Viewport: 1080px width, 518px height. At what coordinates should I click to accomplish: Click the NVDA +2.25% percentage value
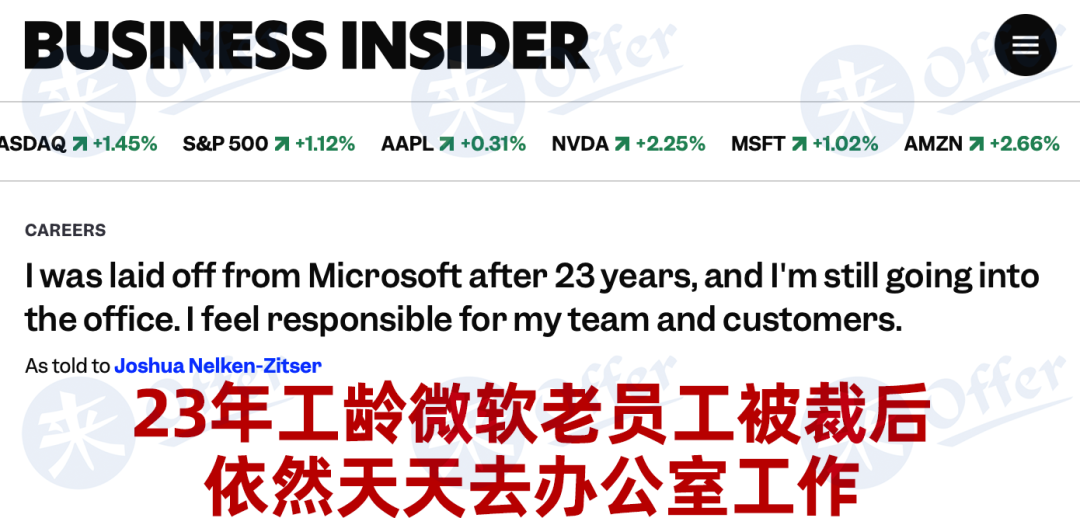point(670,144)
